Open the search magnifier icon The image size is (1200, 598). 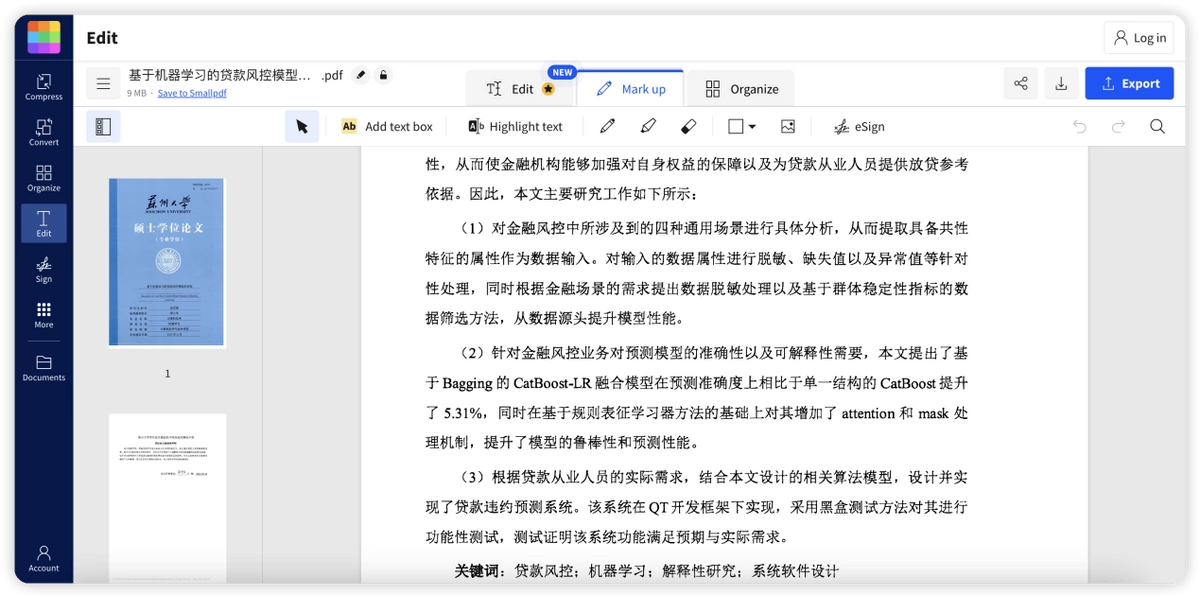tap(1157, 127)
